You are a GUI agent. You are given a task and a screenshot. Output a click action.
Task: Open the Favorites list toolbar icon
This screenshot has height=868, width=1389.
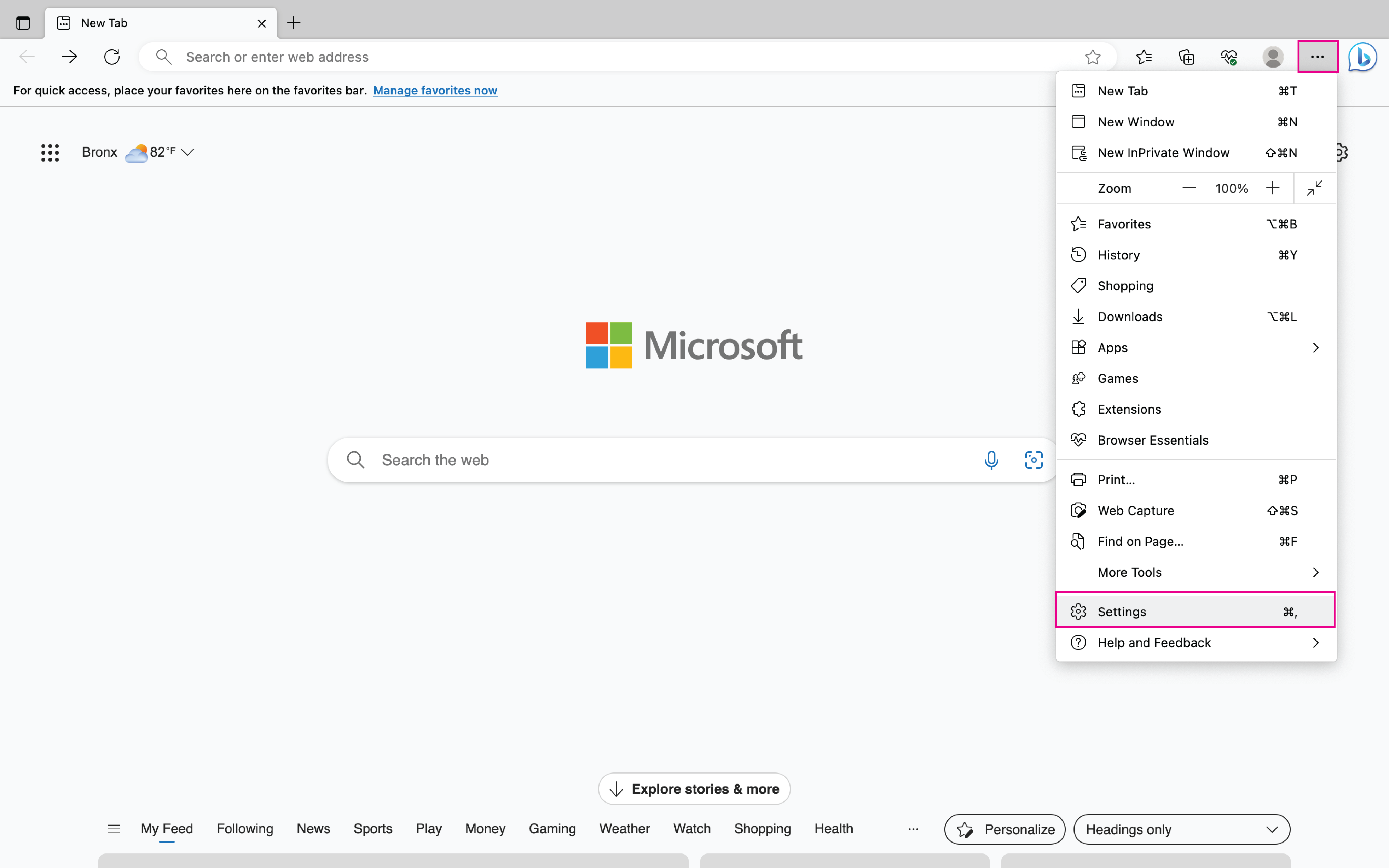pos(1143,57)
